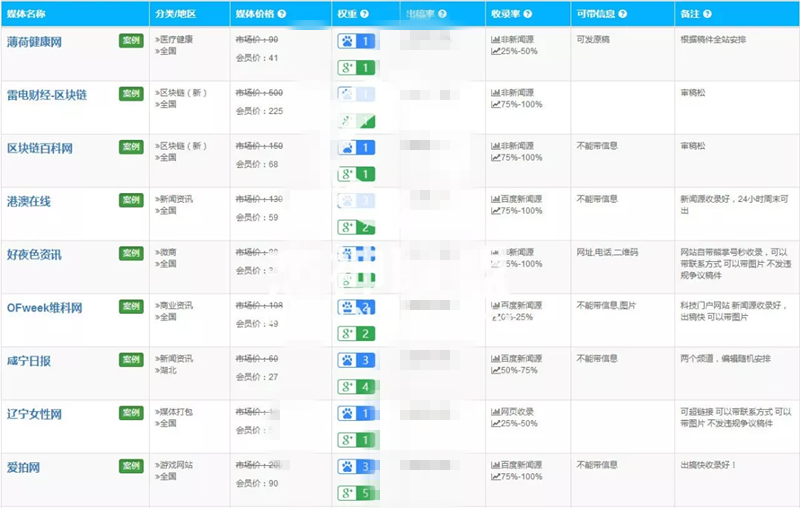Click the help icon next to 收录率 header
Image resolution: width=800 pixels, height=508 pixels.
(528, 14)
